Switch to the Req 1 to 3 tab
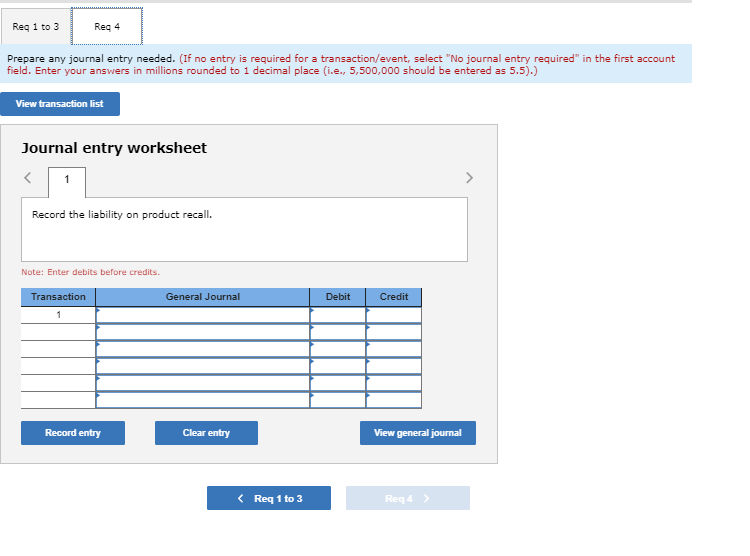750x556 pixels. tap(36, 27)
